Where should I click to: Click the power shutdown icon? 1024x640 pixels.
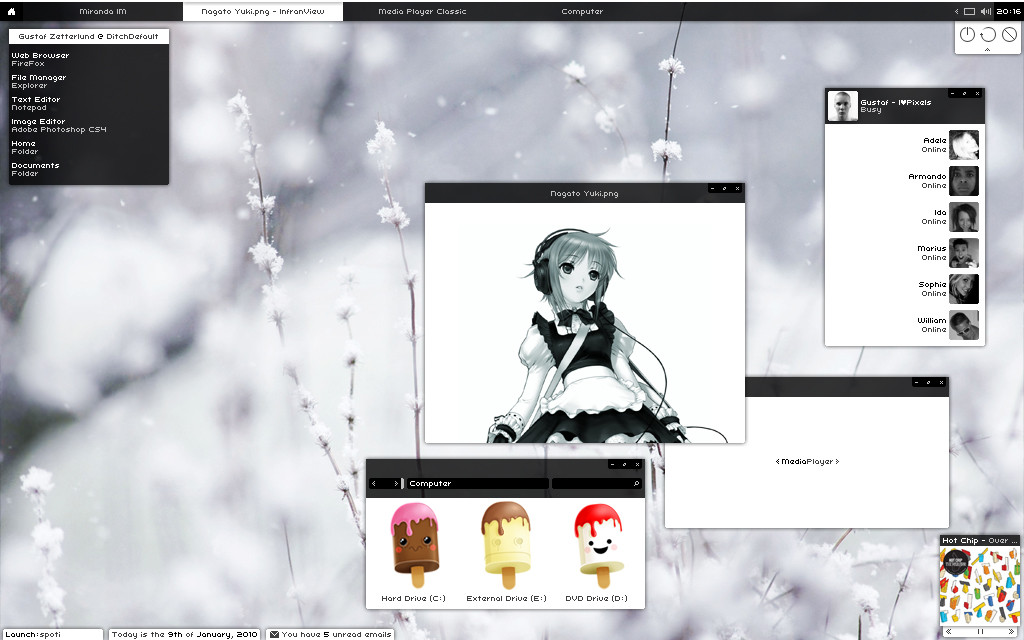pos(967,34)
